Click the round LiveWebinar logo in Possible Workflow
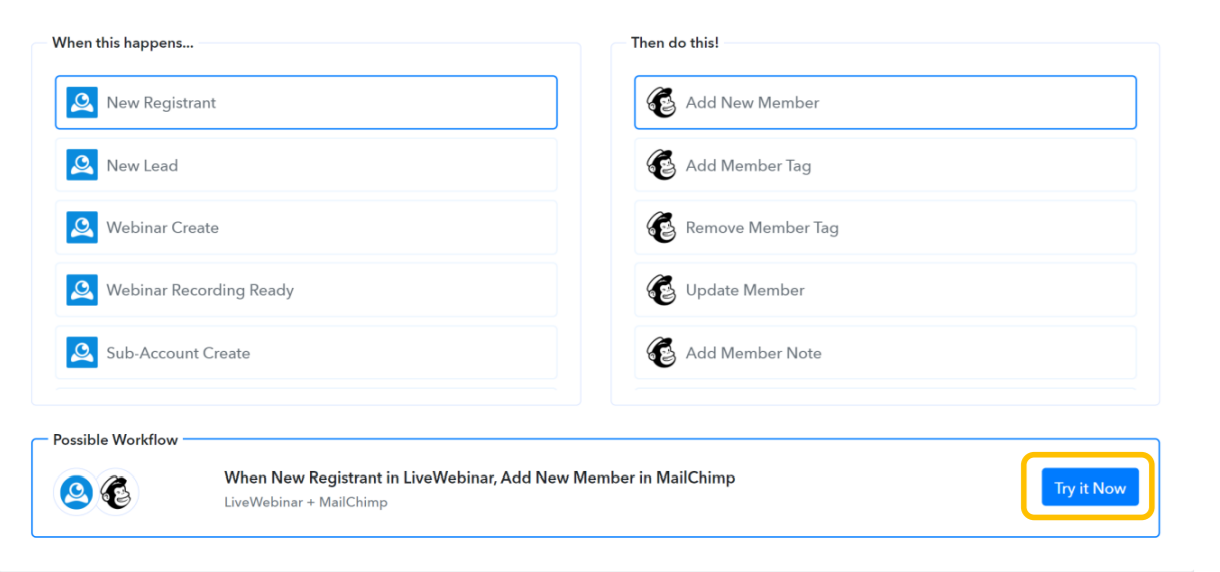Viewport: 1220px width, 572px height. pos(76,491)
